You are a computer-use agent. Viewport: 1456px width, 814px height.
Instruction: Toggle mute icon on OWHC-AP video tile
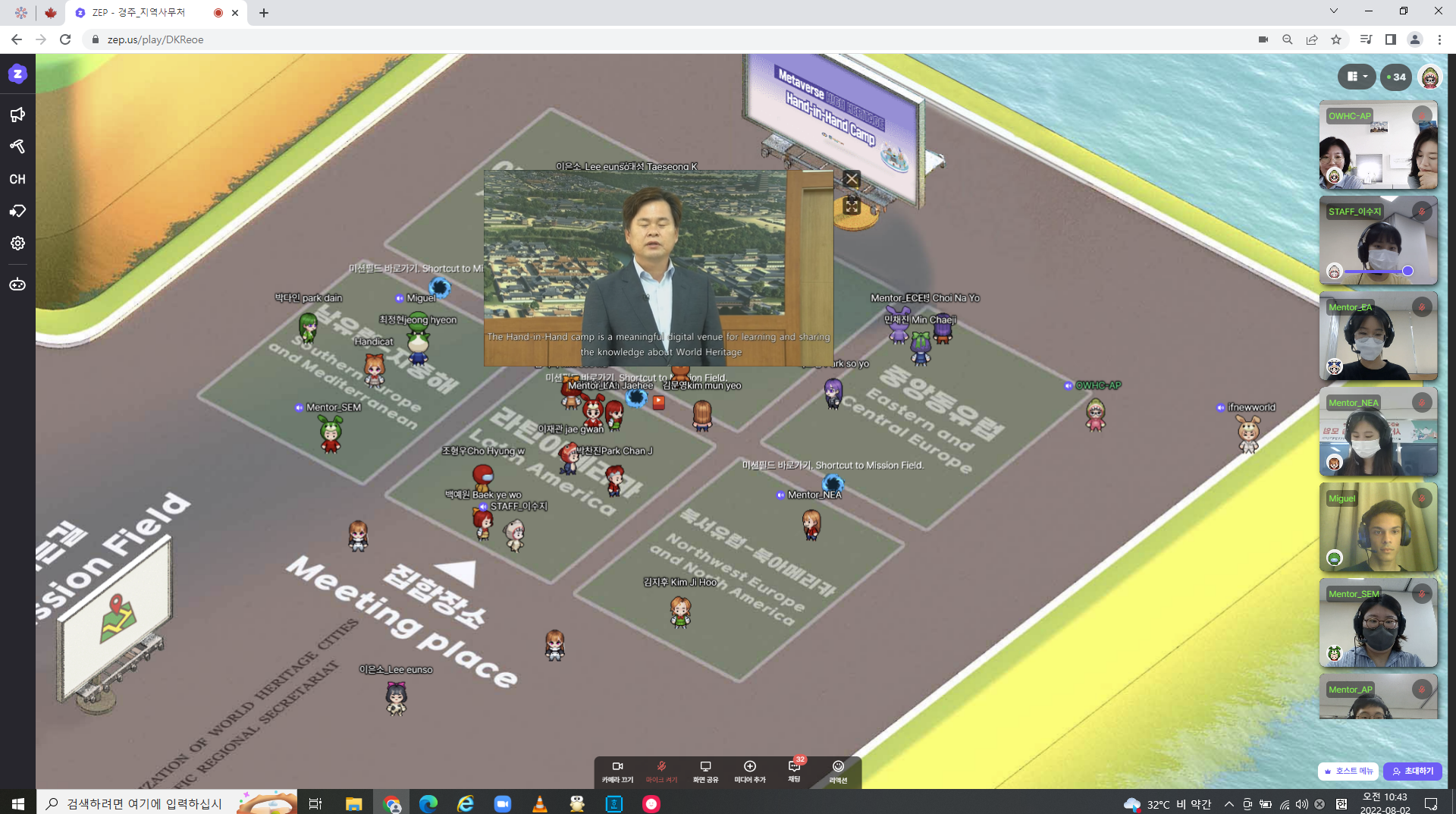click(x=1422, y=116)
